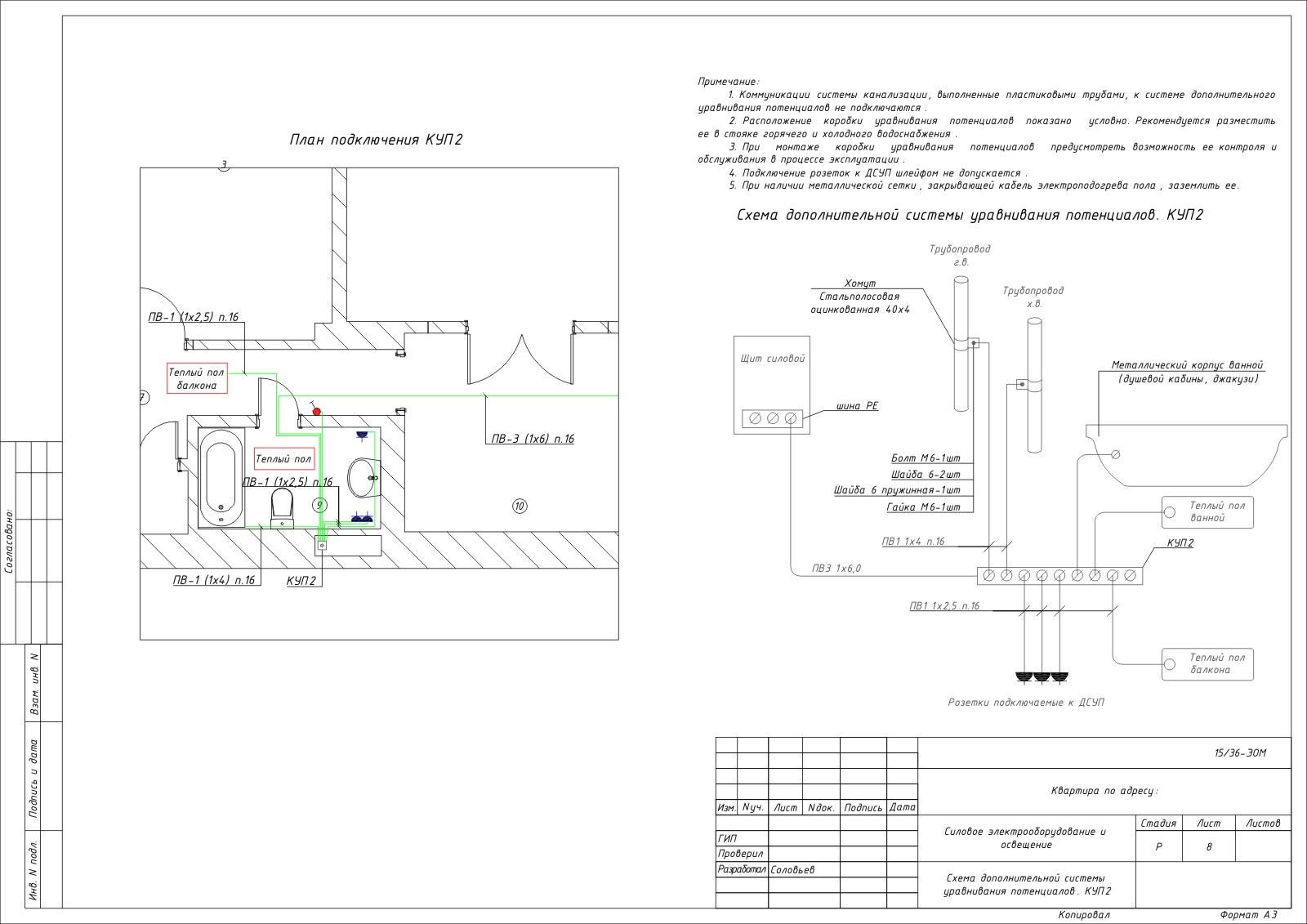This screenshot has width=1307, height=924.
Task: Click the "Формат А3" text
Action: [x=1248, y=916]
